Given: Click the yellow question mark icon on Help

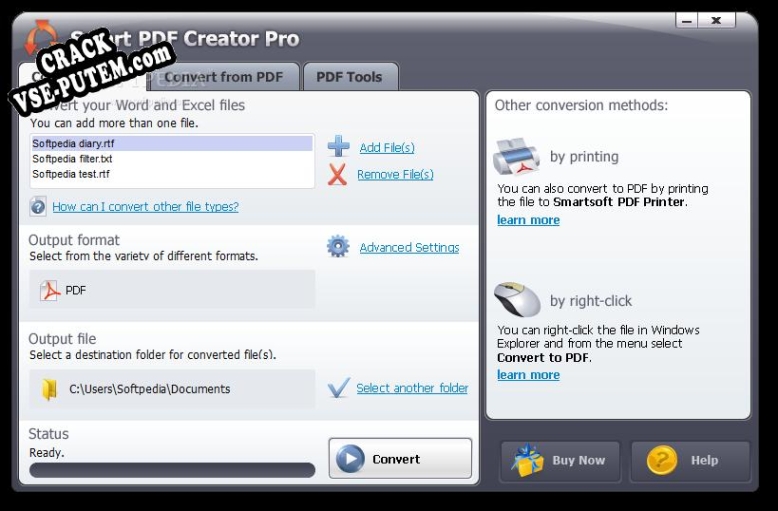Looking at the screenshot, I should (x=661, y=460).
